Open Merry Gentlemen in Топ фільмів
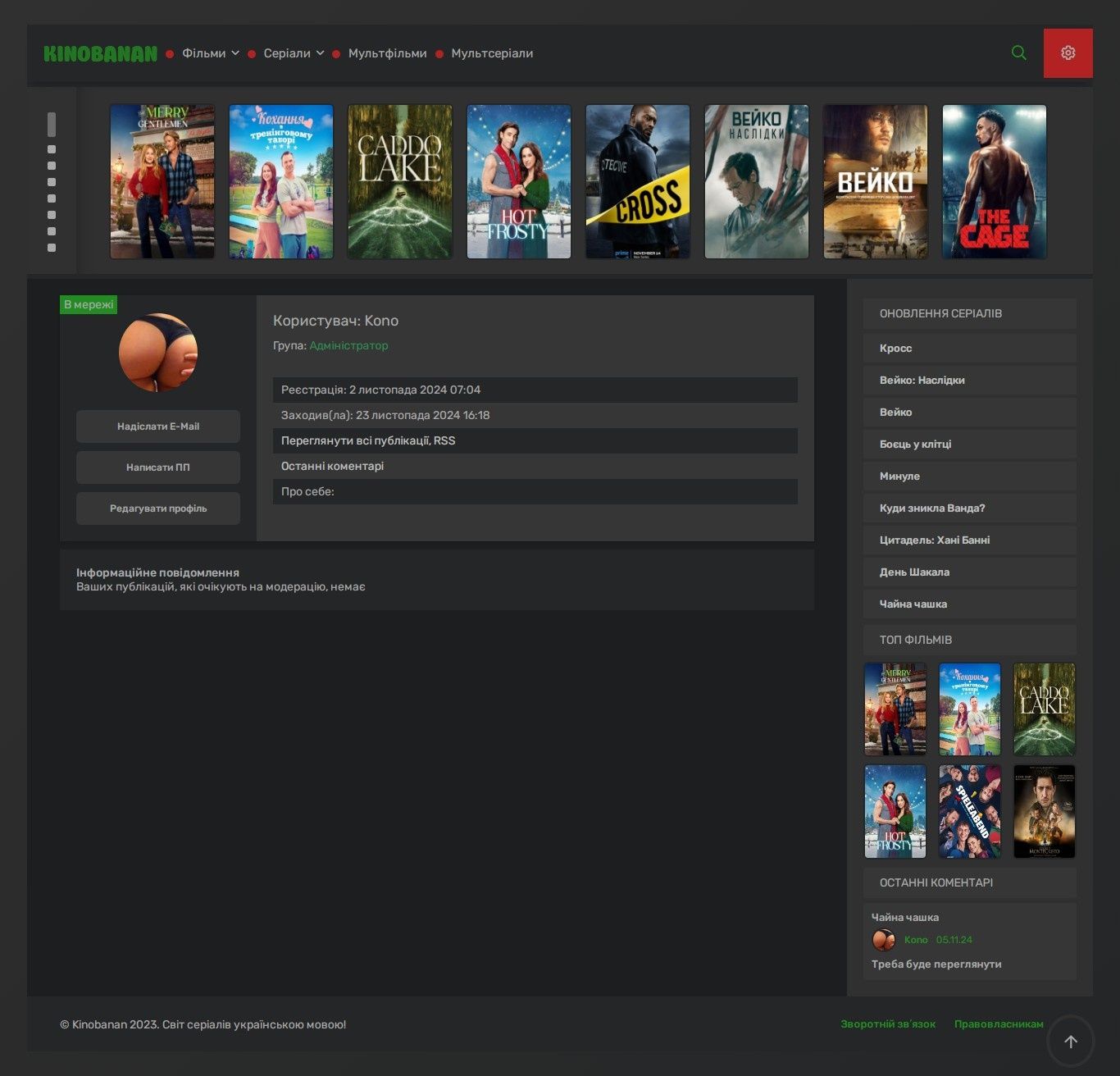 coord(895,709)
